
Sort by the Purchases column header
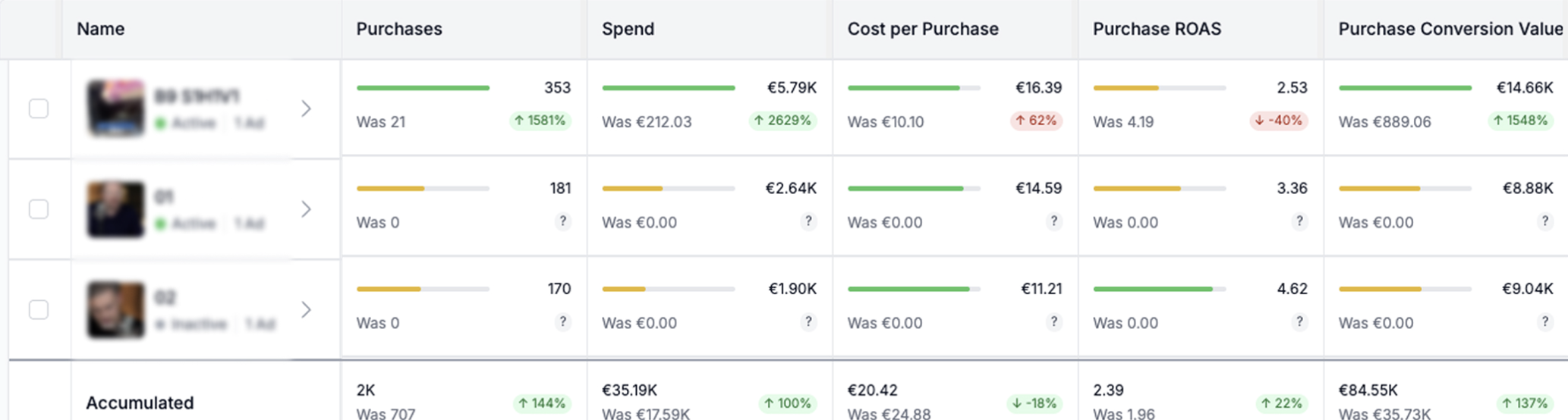coord(399,29)
